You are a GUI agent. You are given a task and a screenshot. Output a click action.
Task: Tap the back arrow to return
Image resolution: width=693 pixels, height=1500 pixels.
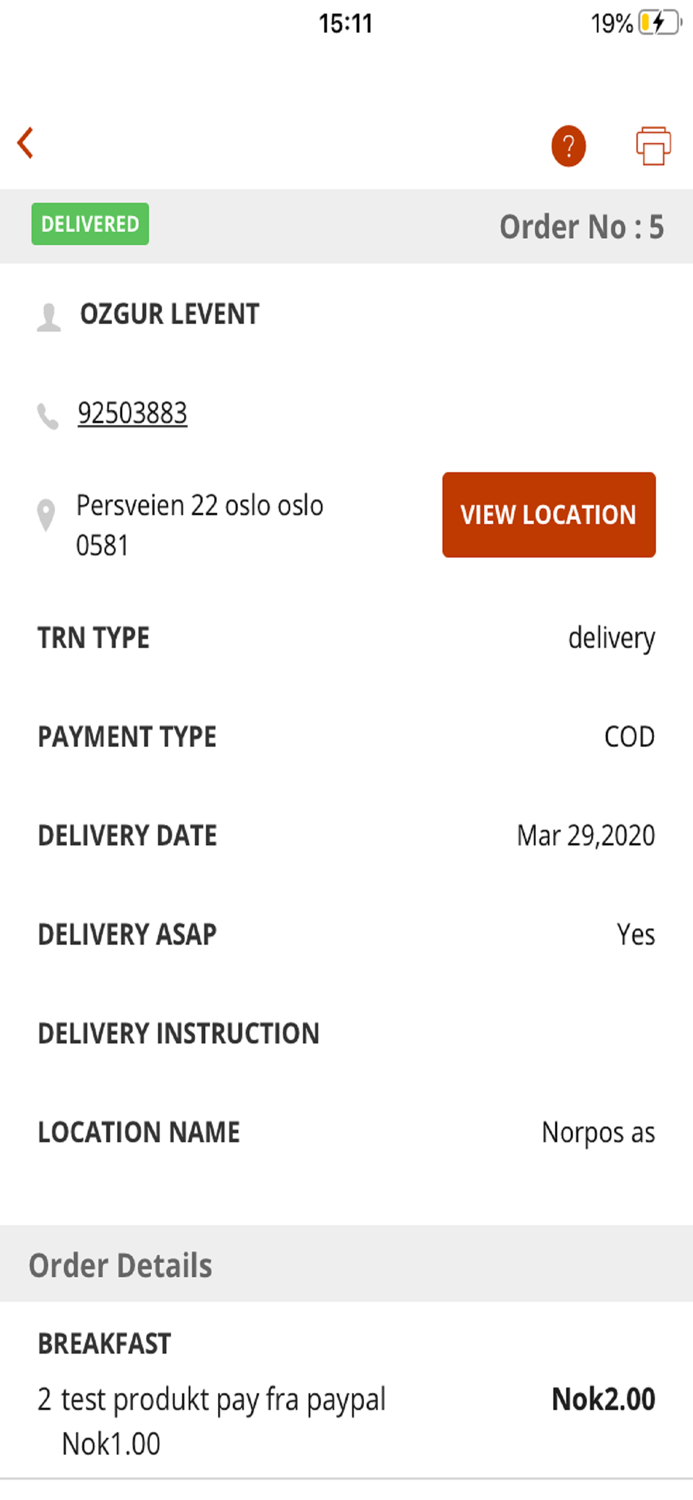[x=25, y=142]
